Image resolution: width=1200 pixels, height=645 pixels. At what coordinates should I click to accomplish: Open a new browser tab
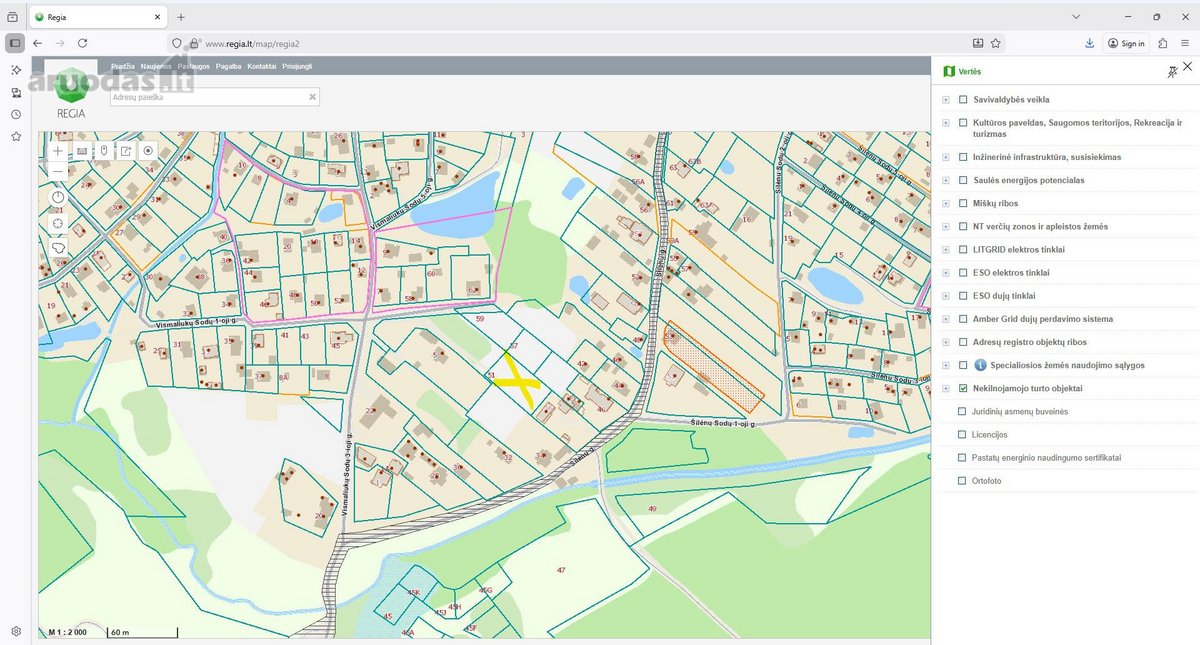(181, 17)
